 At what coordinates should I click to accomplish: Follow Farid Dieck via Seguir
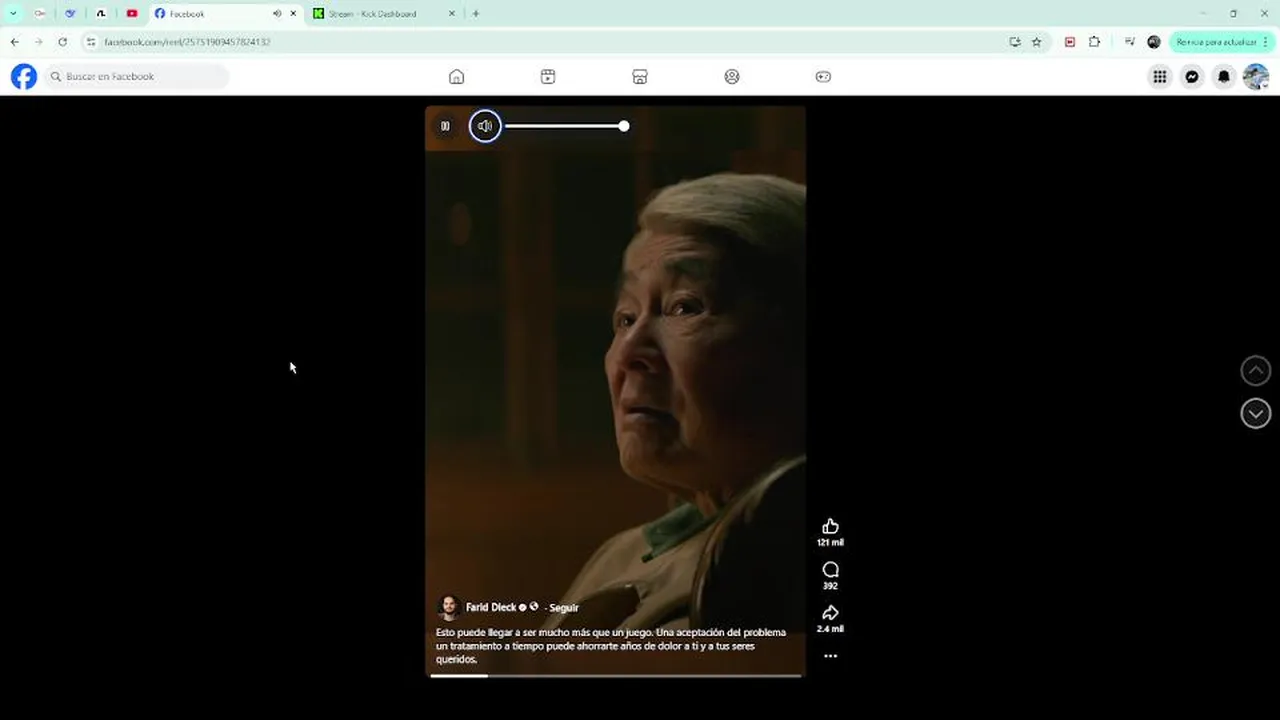(563, 608)
